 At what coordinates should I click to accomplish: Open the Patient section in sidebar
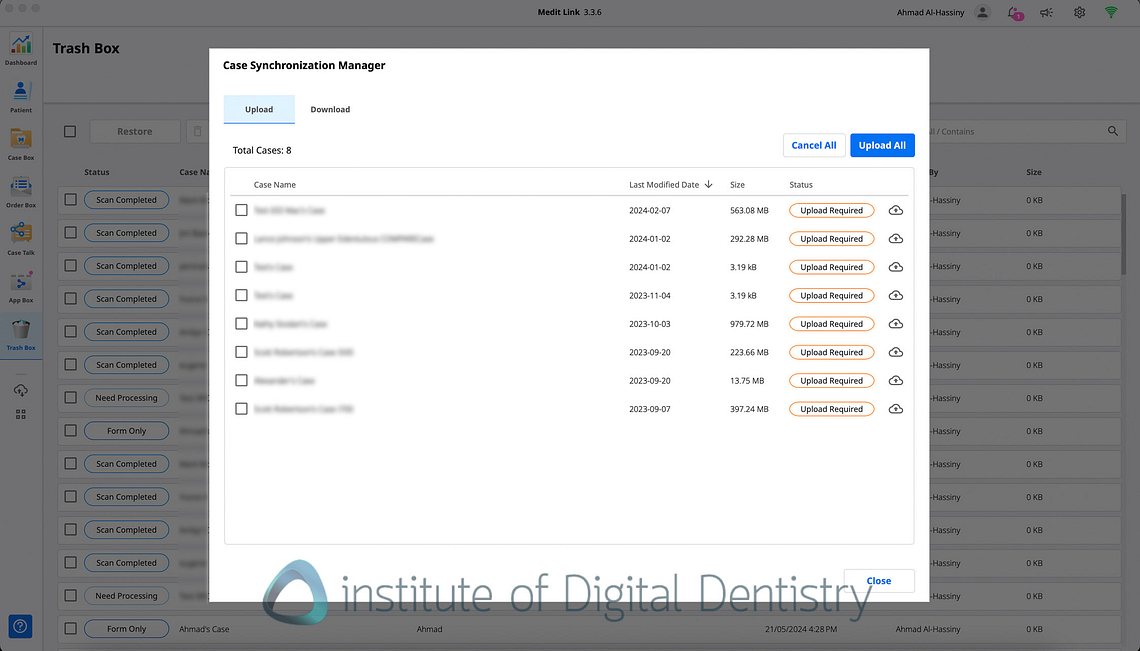coord(21,96)
